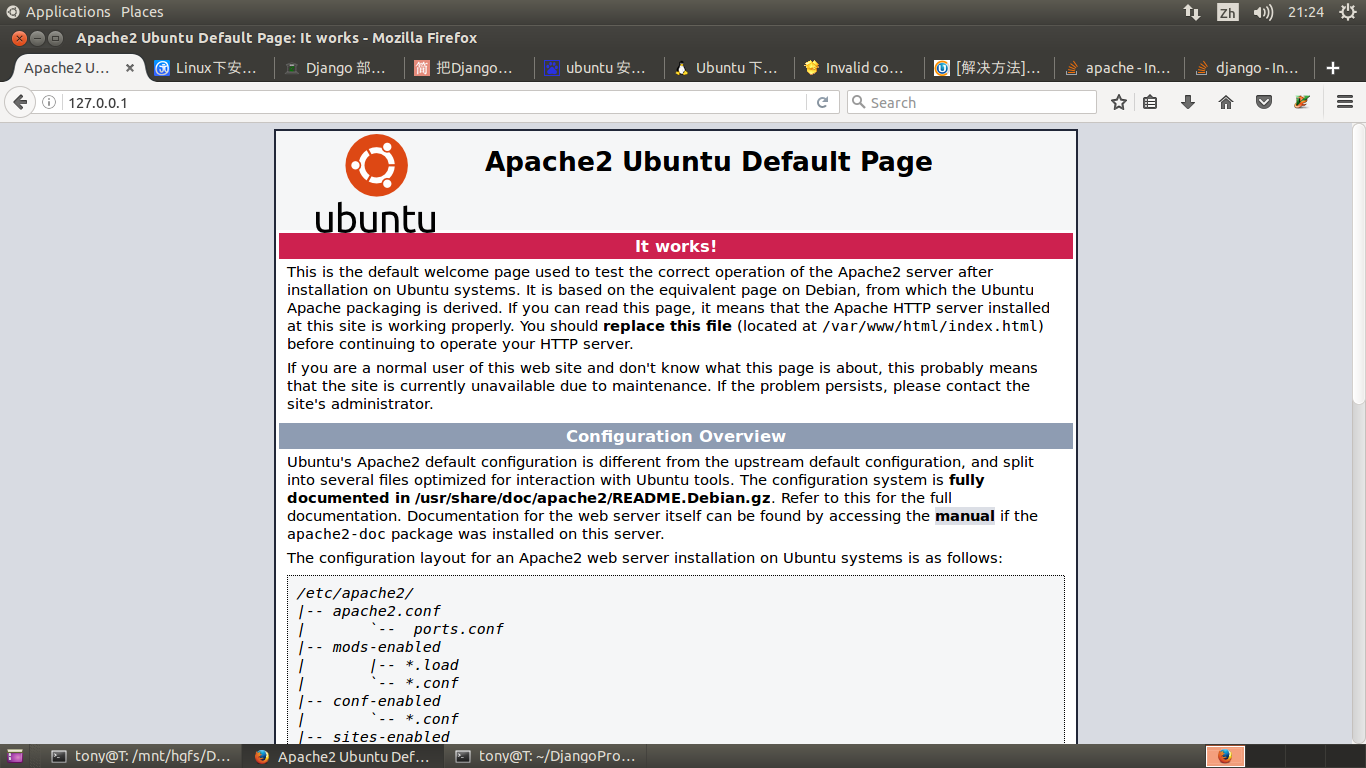This screenshot has height=768, width=1366.
Task: Click "/usr/share/doc/apache2/README.Debian.gz" text
Action: pyautogui.click(x=592, y=498)
